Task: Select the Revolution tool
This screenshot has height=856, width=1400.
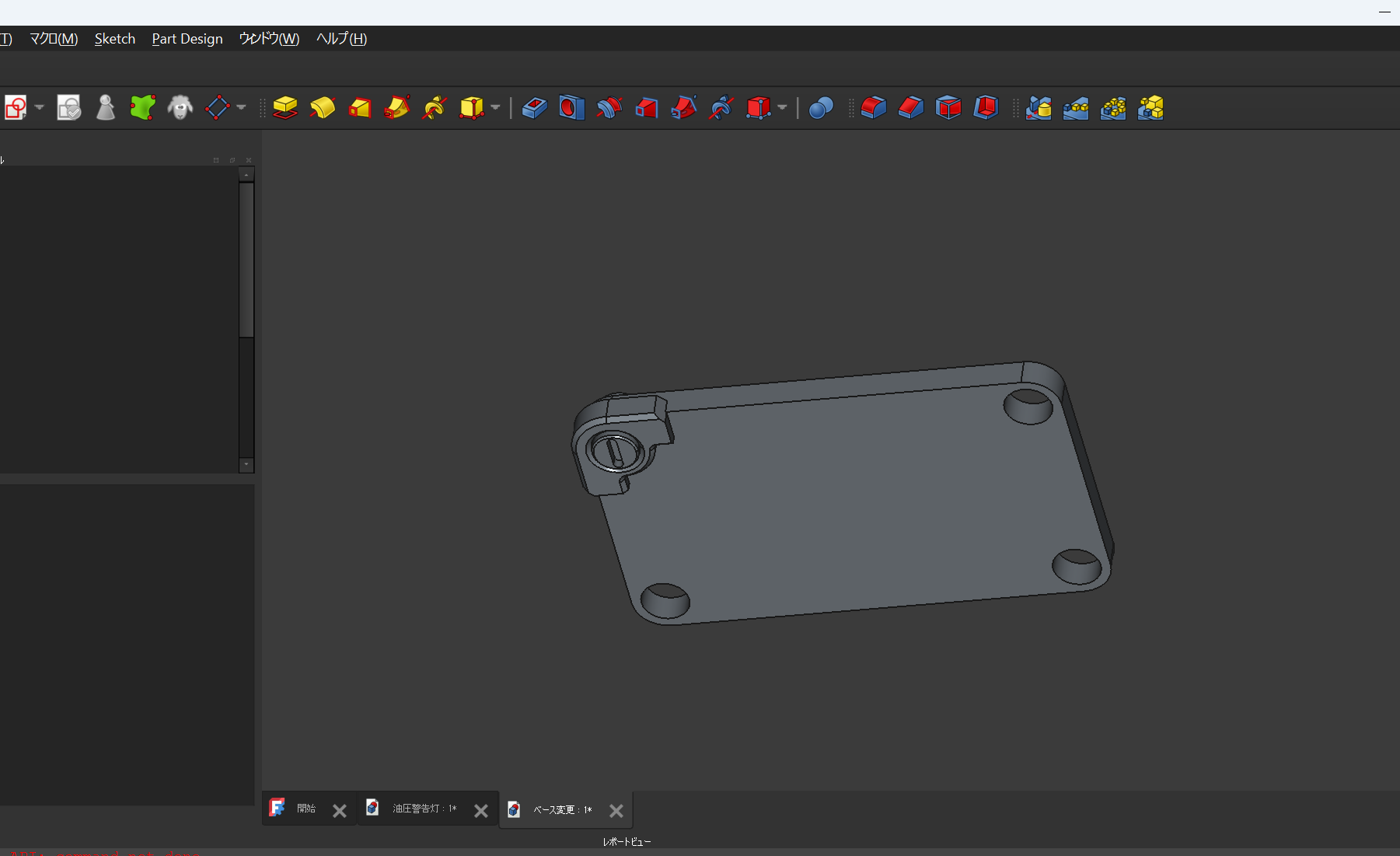Action: 323,107
